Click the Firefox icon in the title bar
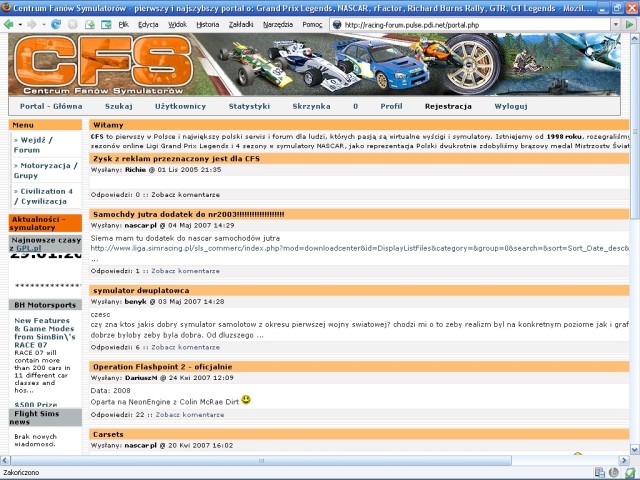The height and width of the screenshot is (480, 640). point(6,7)
